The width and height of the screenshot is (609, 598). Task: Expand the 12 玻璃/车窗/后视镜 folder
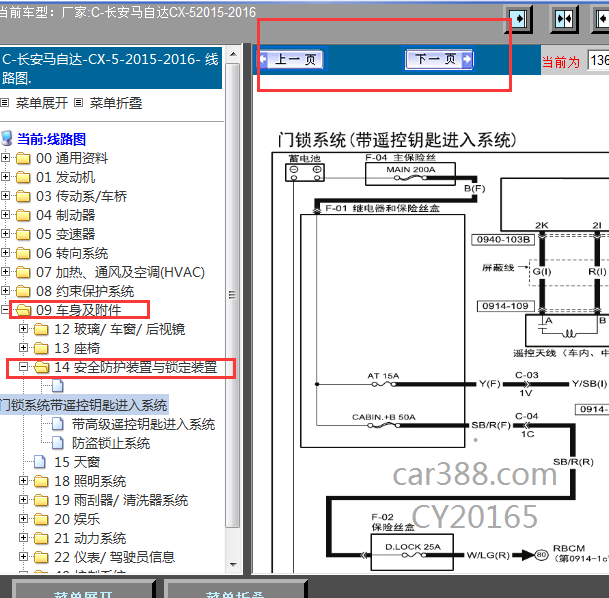[23, 329]
